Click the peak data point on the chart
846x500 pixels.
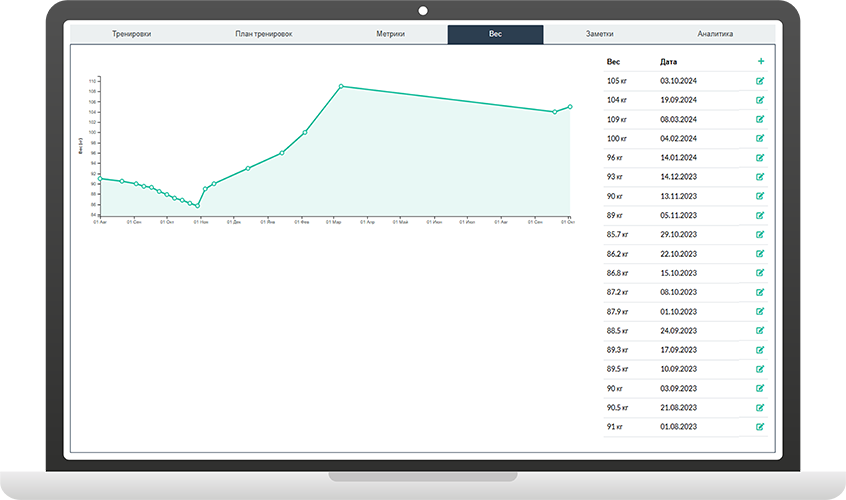[x=341, y=86]
